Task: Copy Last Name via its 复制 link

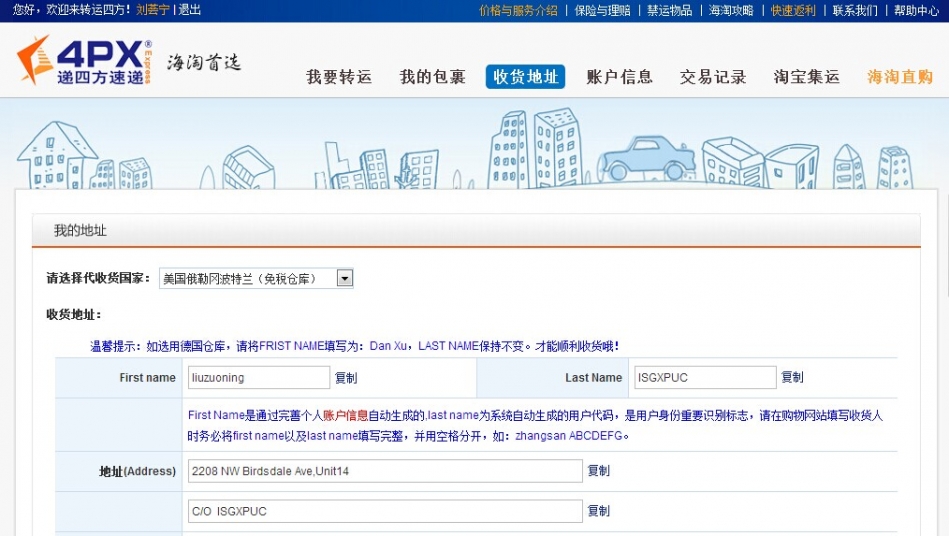Action: [792, 377]
